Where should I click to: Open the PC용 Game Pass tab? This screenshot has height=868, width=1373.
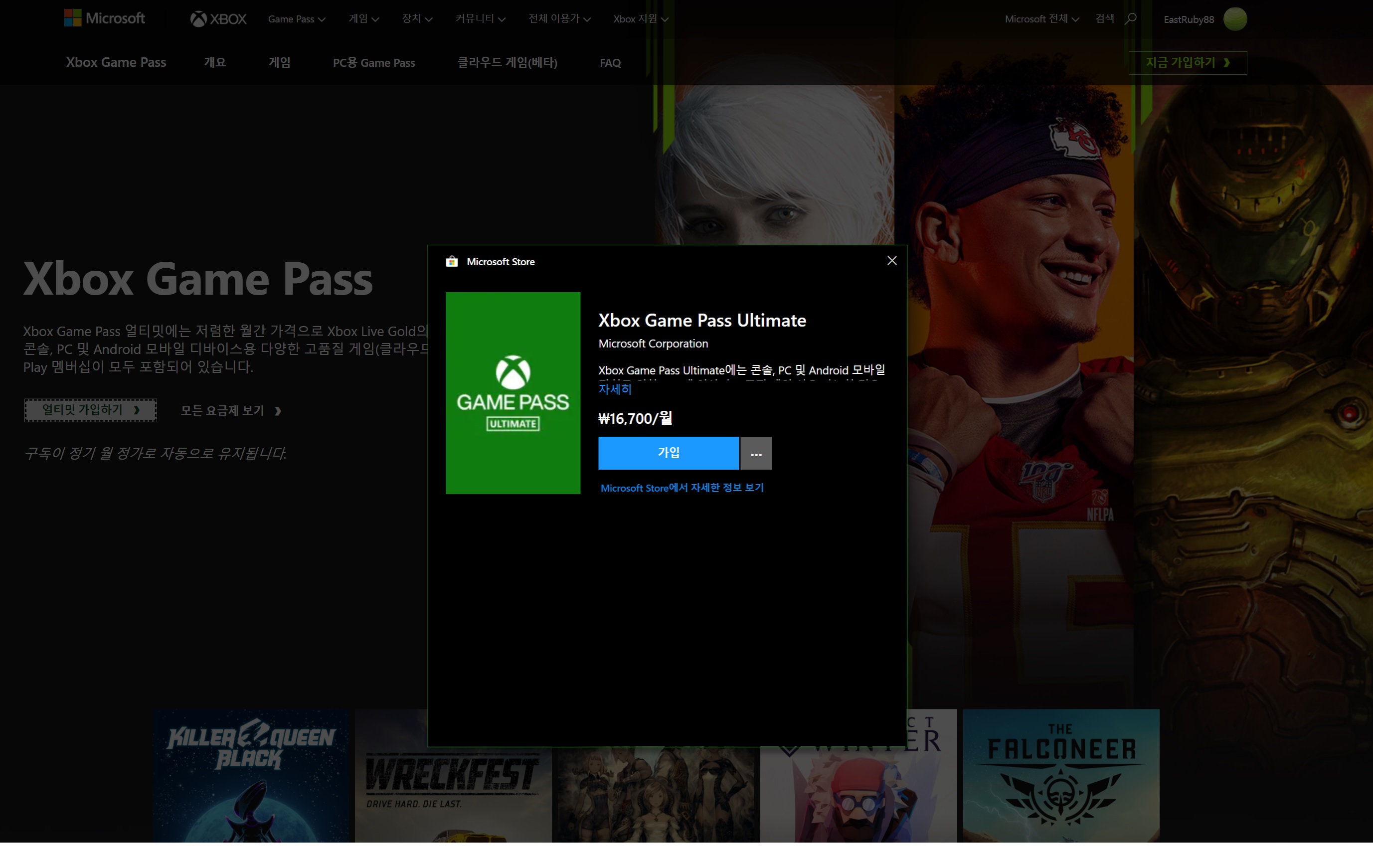point(374,63)
